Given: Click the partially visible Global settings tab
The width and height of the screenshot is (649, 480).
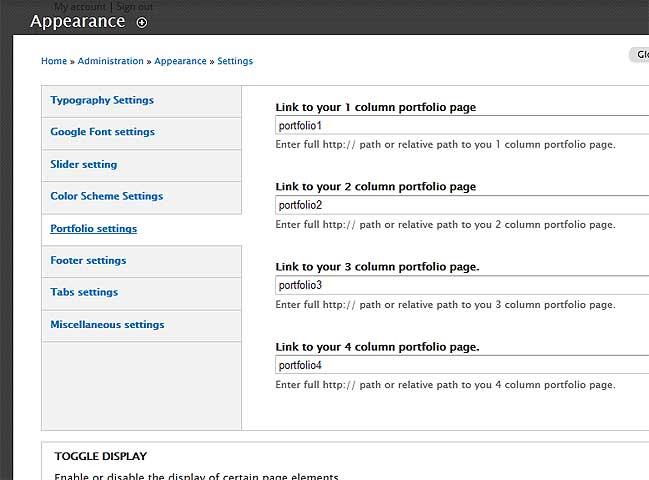Looking at the screenshot, I should [x=639, y=55].
